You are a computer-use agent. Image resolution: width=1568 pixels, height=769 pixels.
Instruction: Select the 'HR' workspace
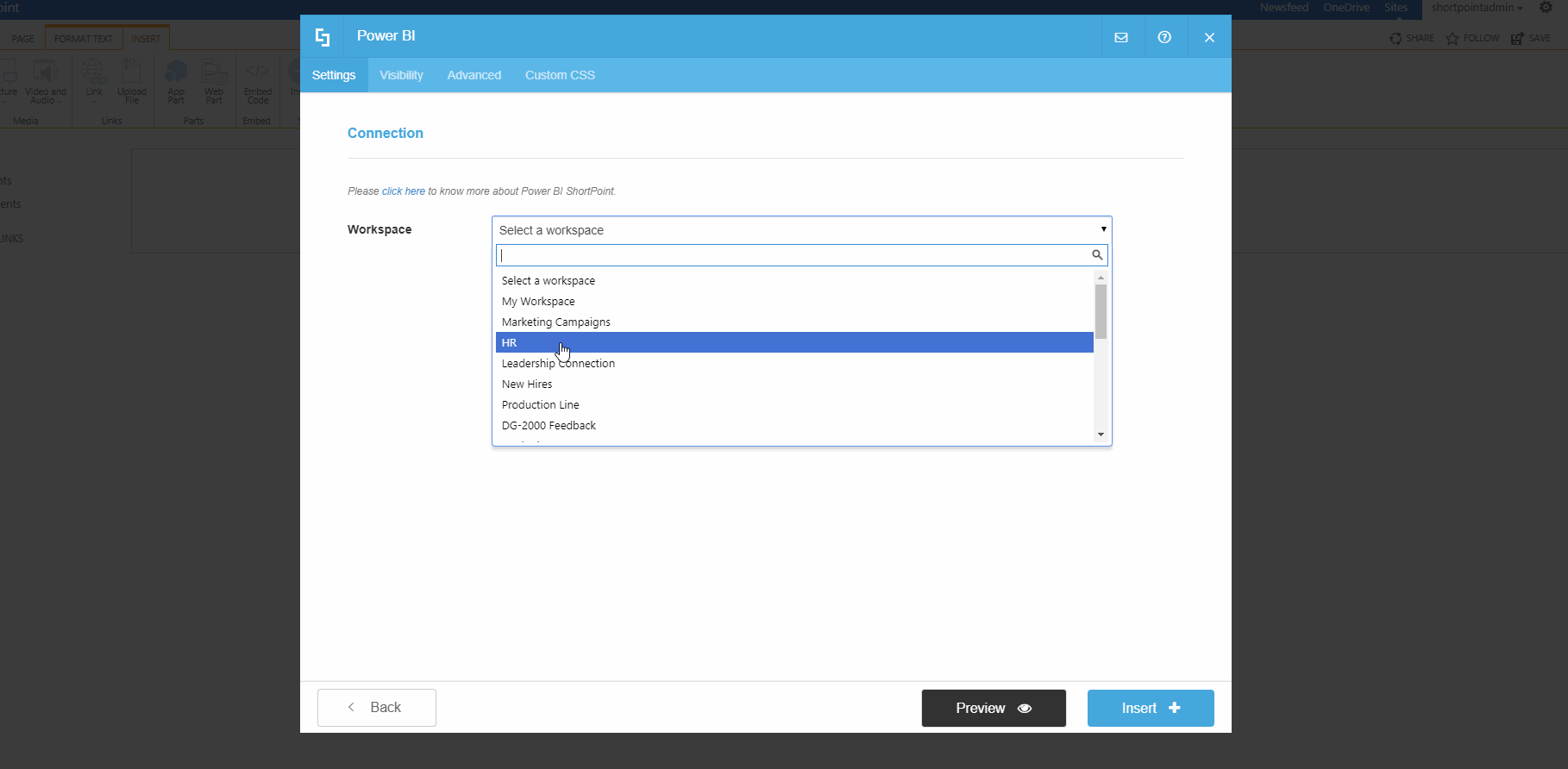pos(794,343)
